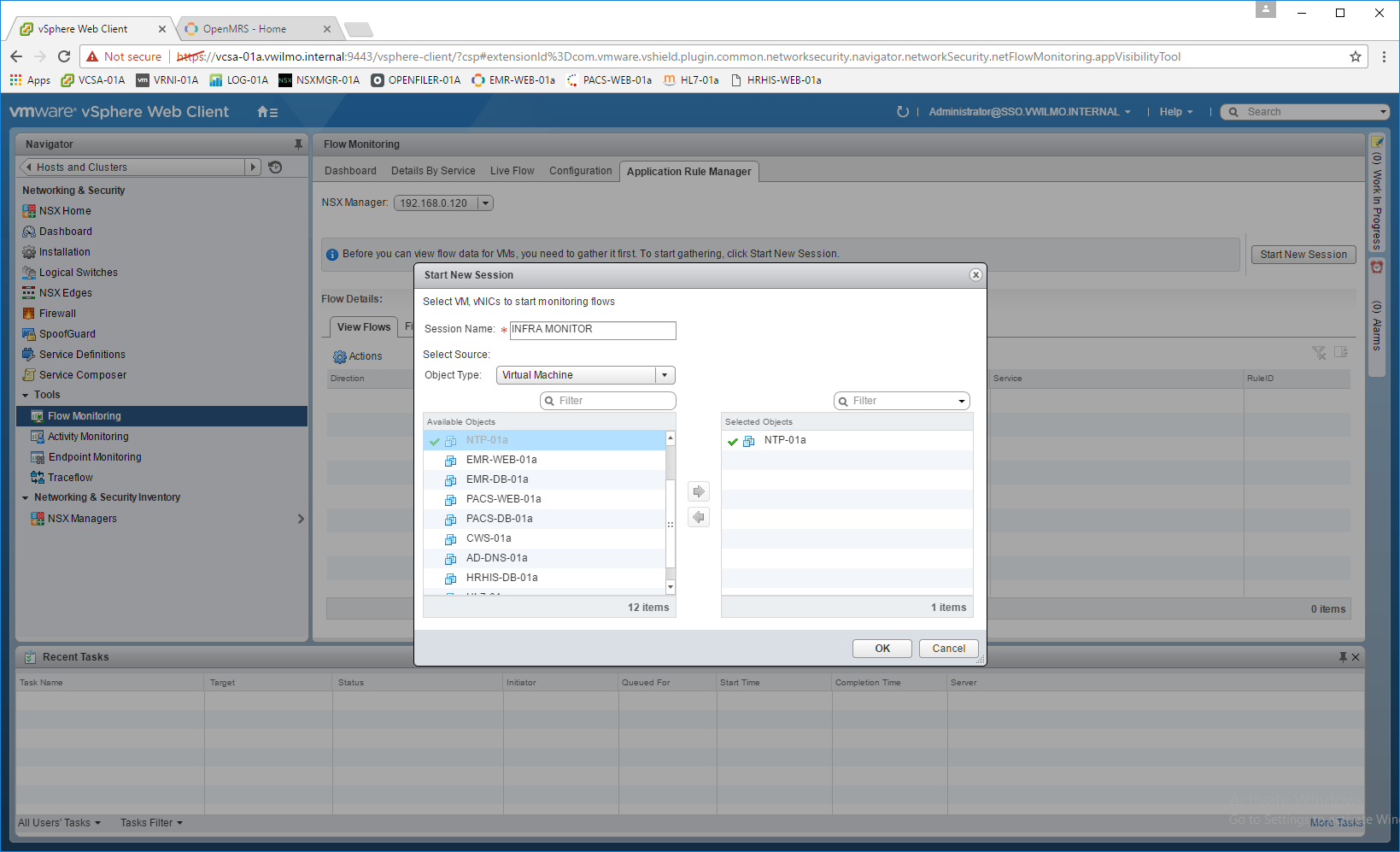
Task: Bookmark this page with star icon
Action: 1356,56
